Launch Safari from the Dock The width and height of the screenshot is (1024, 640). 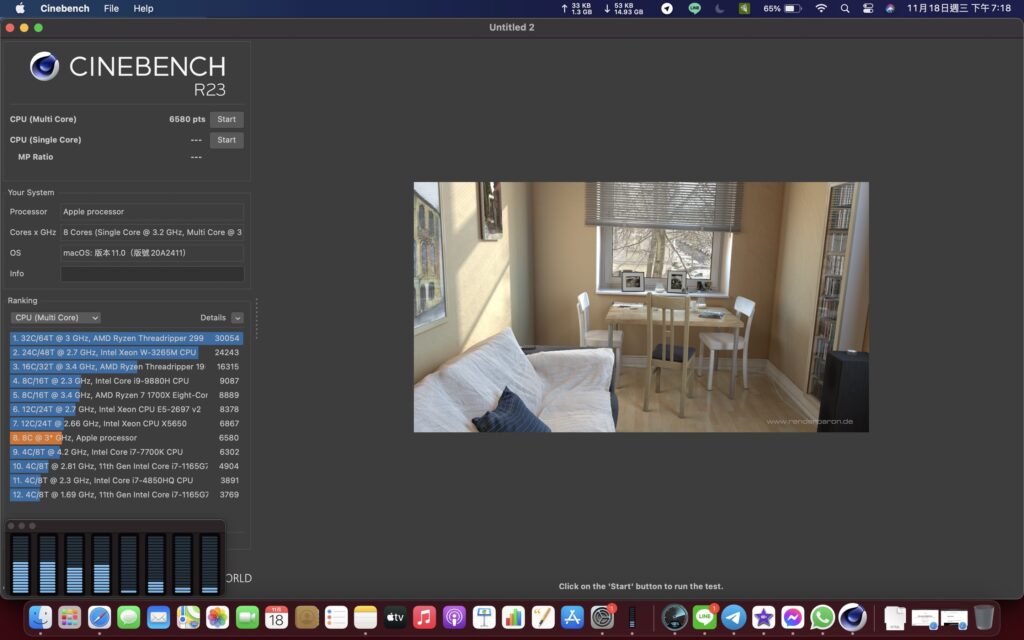pos(99,617)
